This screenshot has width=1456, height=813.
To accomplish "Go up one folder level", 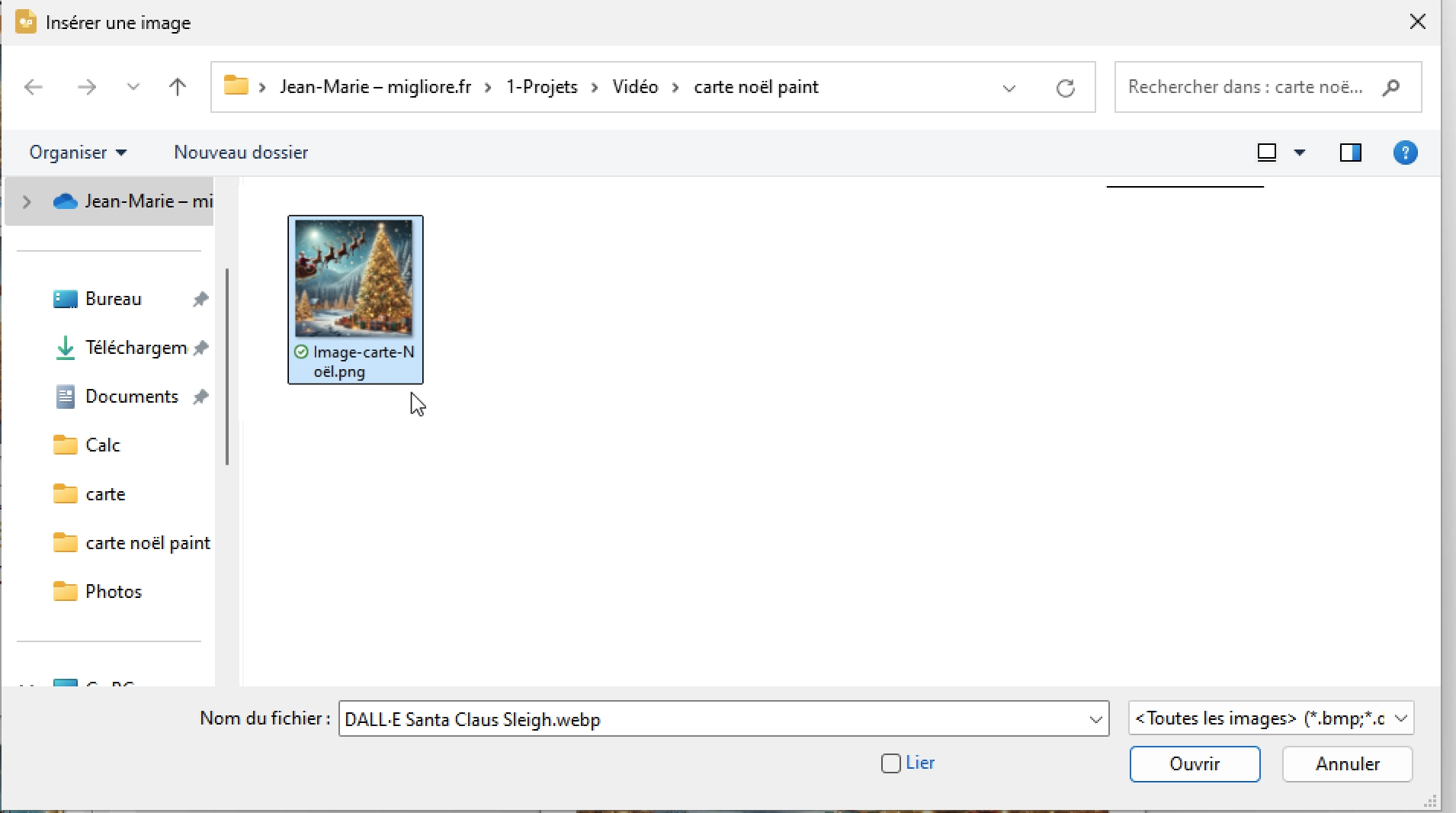I will [x=178, y=87].
